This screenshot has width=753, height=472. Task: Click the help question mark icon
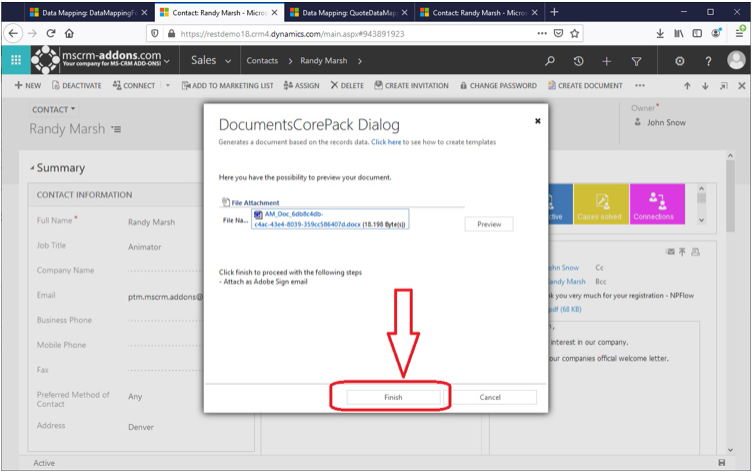tap(708, 61)
